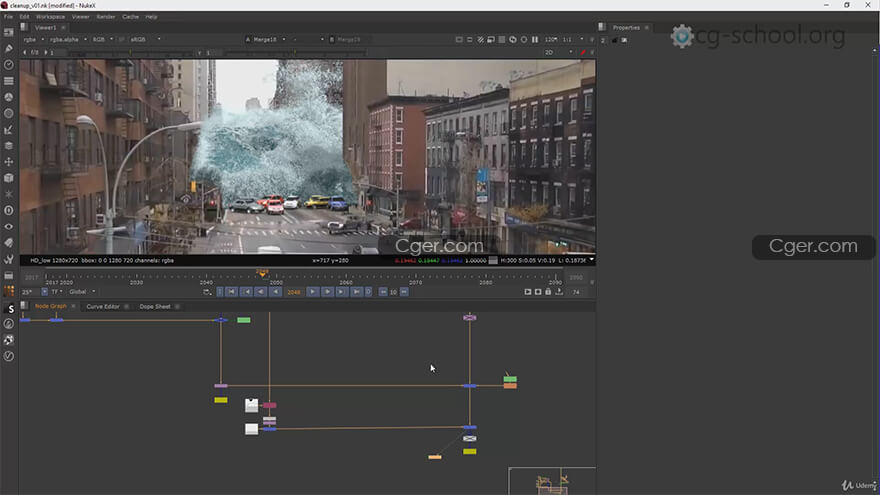Open the Render menu
The image size is (880, 495).
106,17
